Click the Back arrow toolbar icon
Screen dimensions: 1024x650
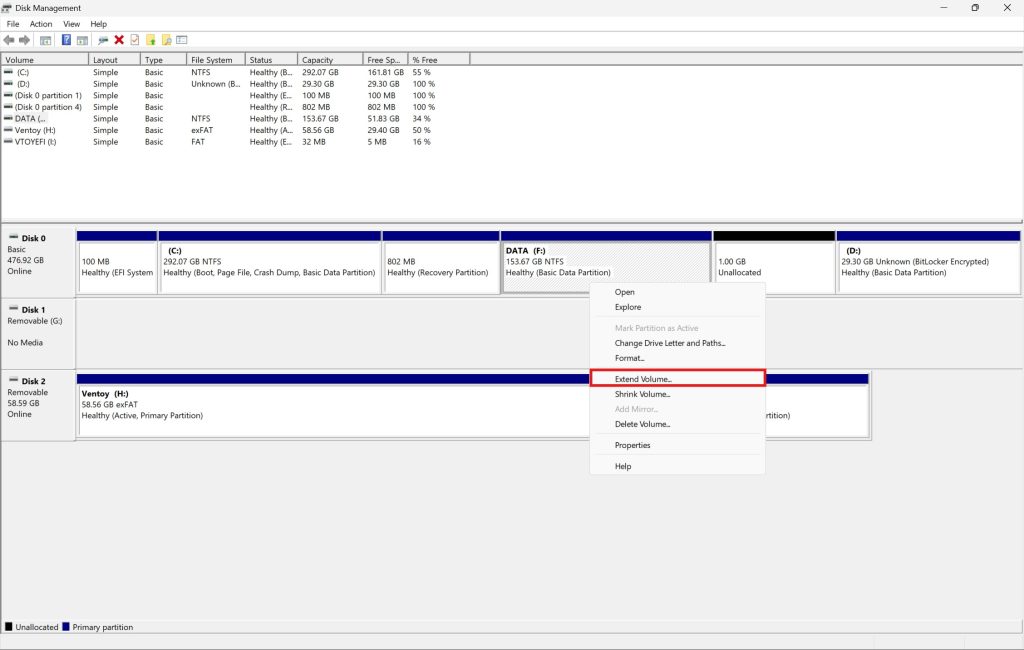[9, 40]
